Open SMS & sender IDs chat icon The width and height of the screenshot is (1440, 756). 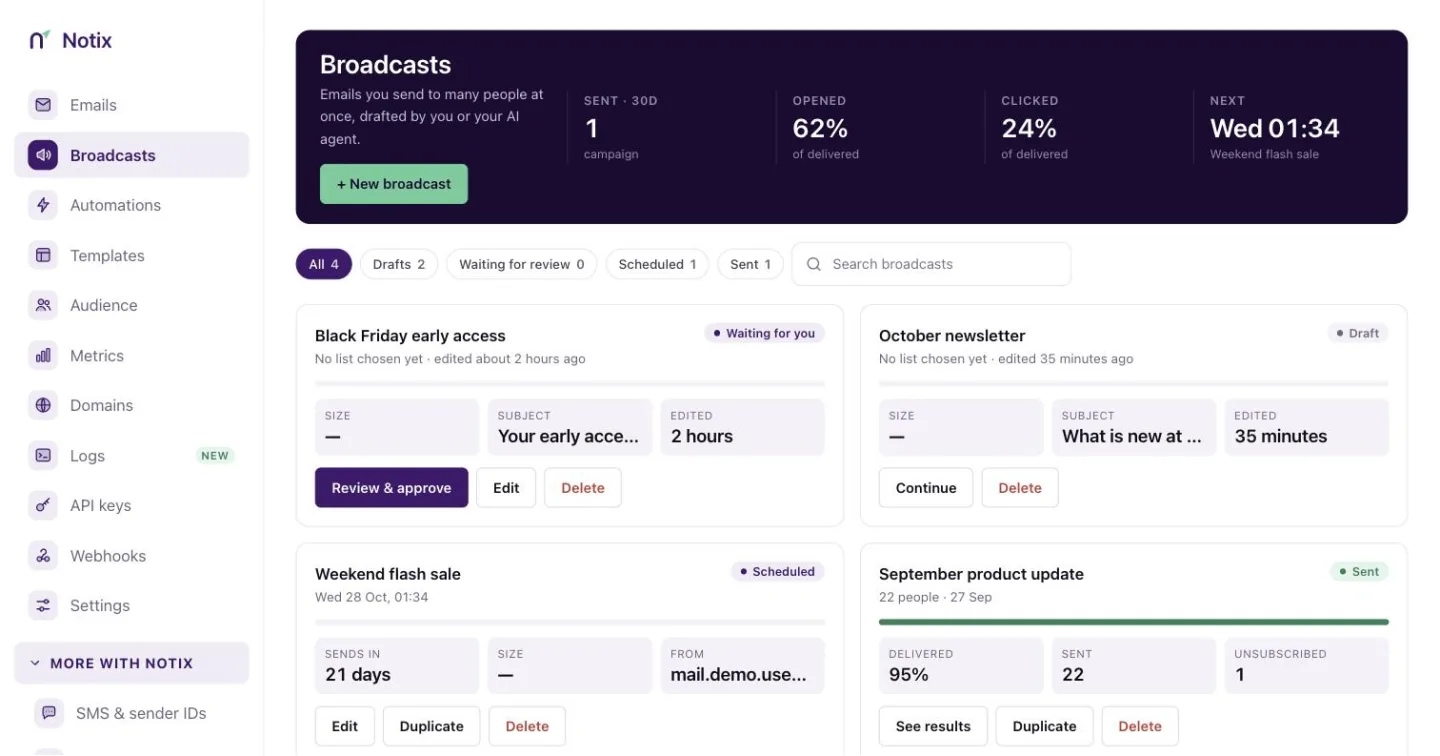click(x=49, y=713)
